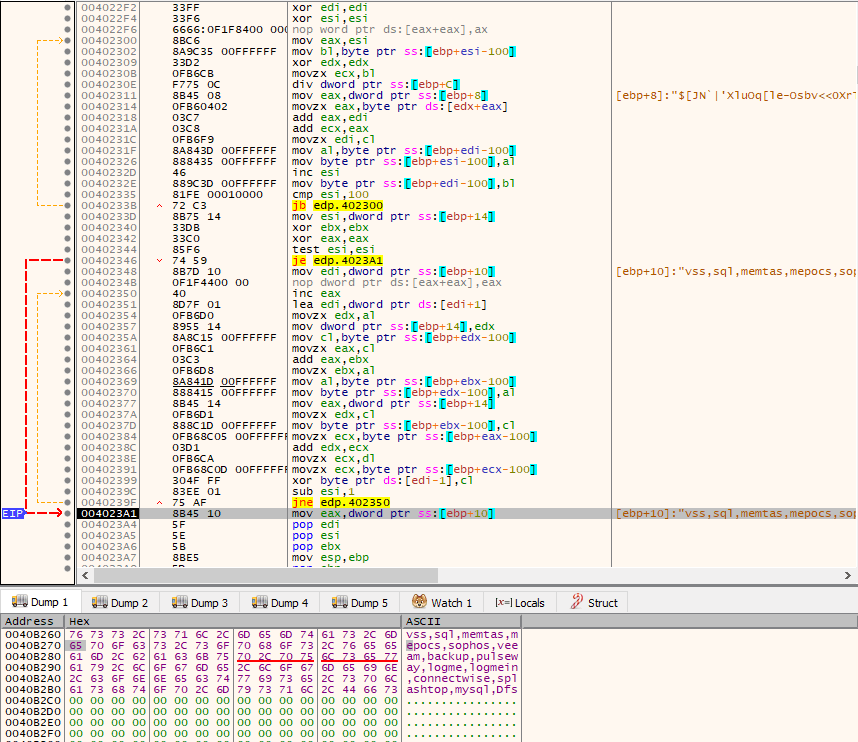Toggle breakpoint dot at address 004023A4
This screenshot has width=858, height=742.
pos(67,524)
